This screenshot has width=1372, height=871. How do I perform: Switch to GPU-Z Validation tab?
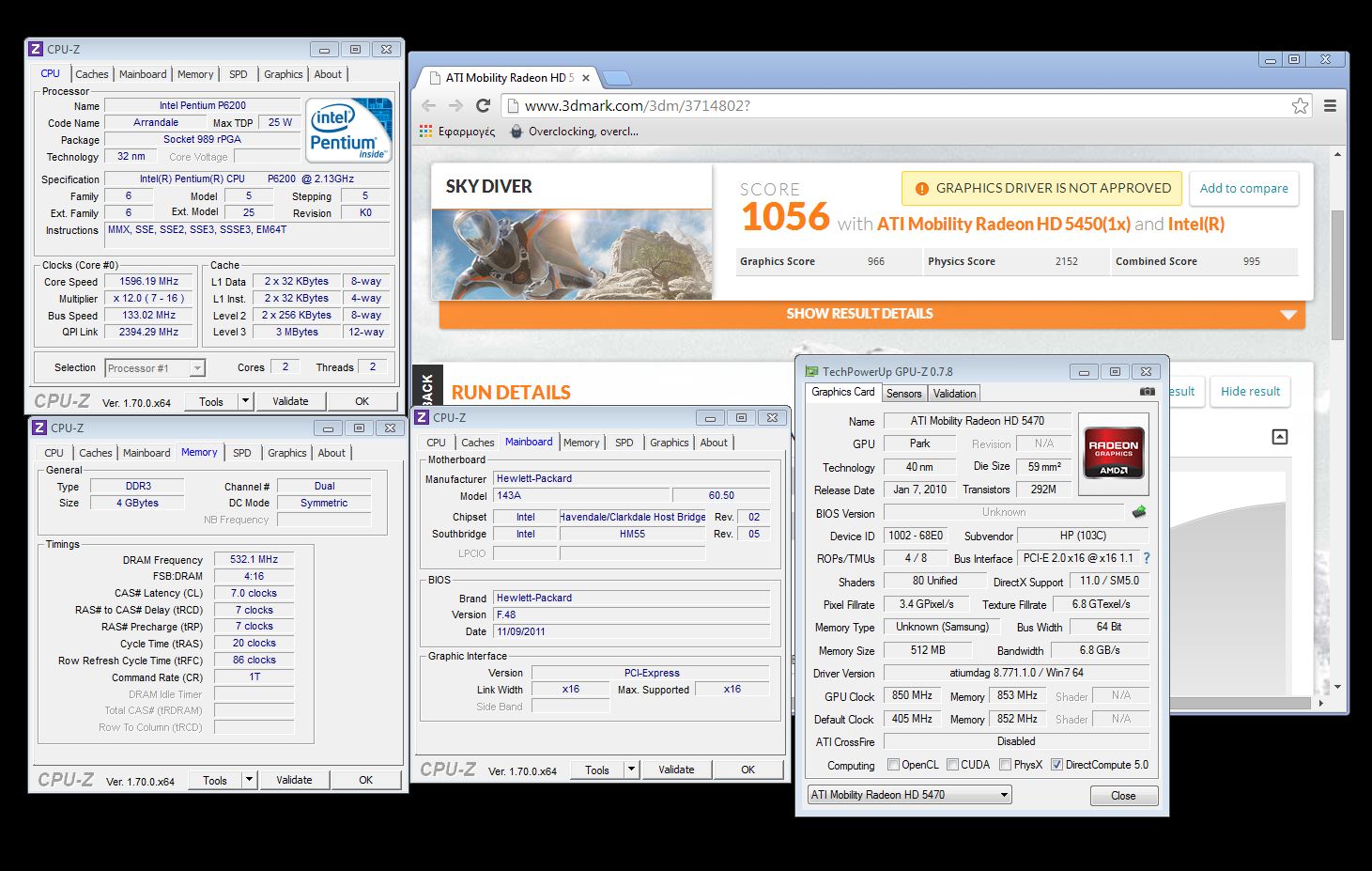[x=955, y=394]
